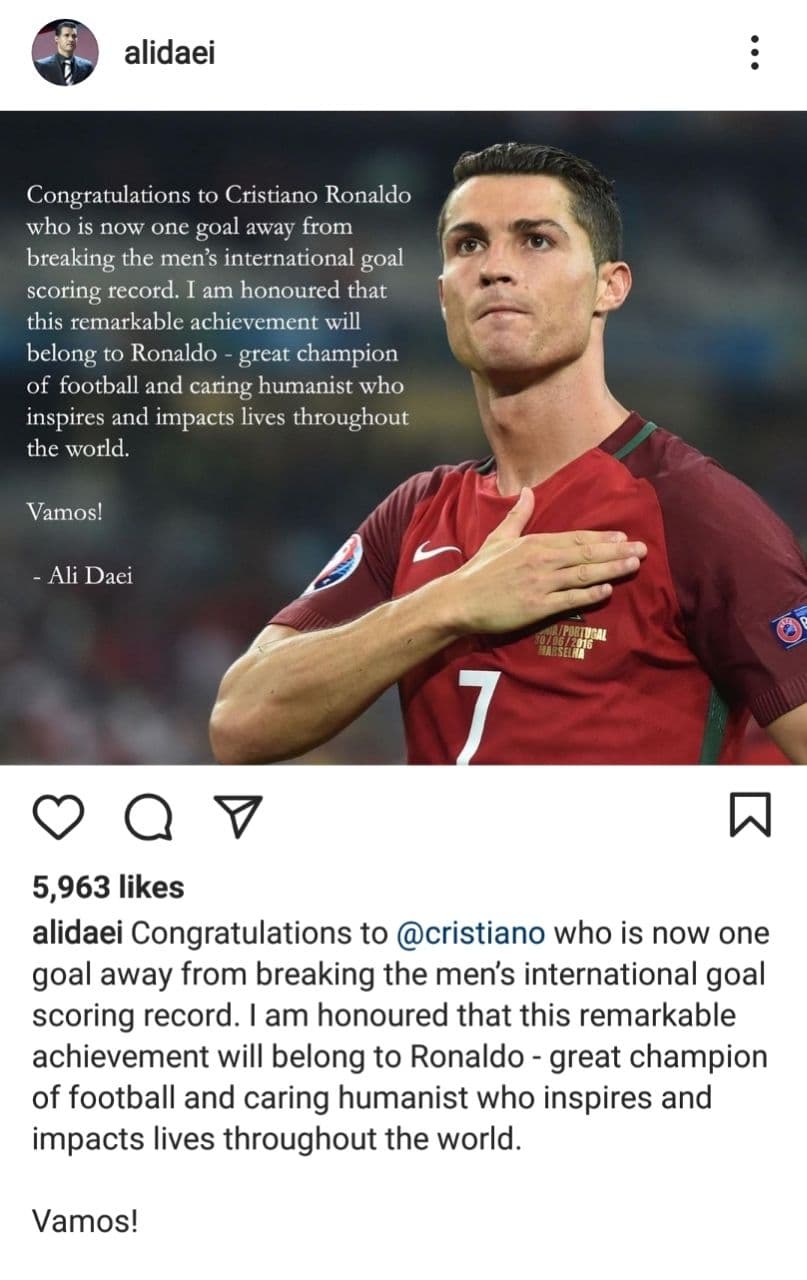This screenshot has width=807, height=1280.
Task: Tap the caption paragraph about the scoring record
Action: coord(400,1036)
